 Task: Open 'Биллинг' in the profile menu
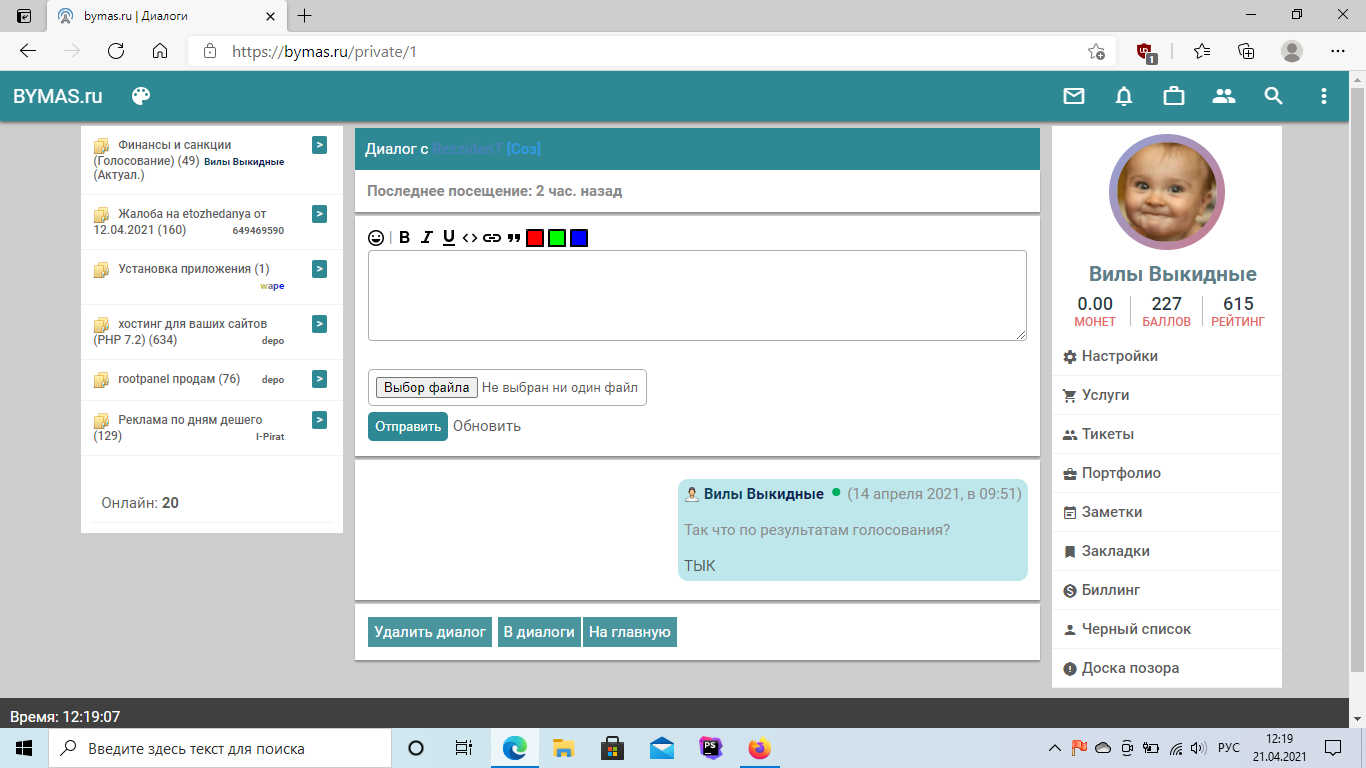[1110, 590]
